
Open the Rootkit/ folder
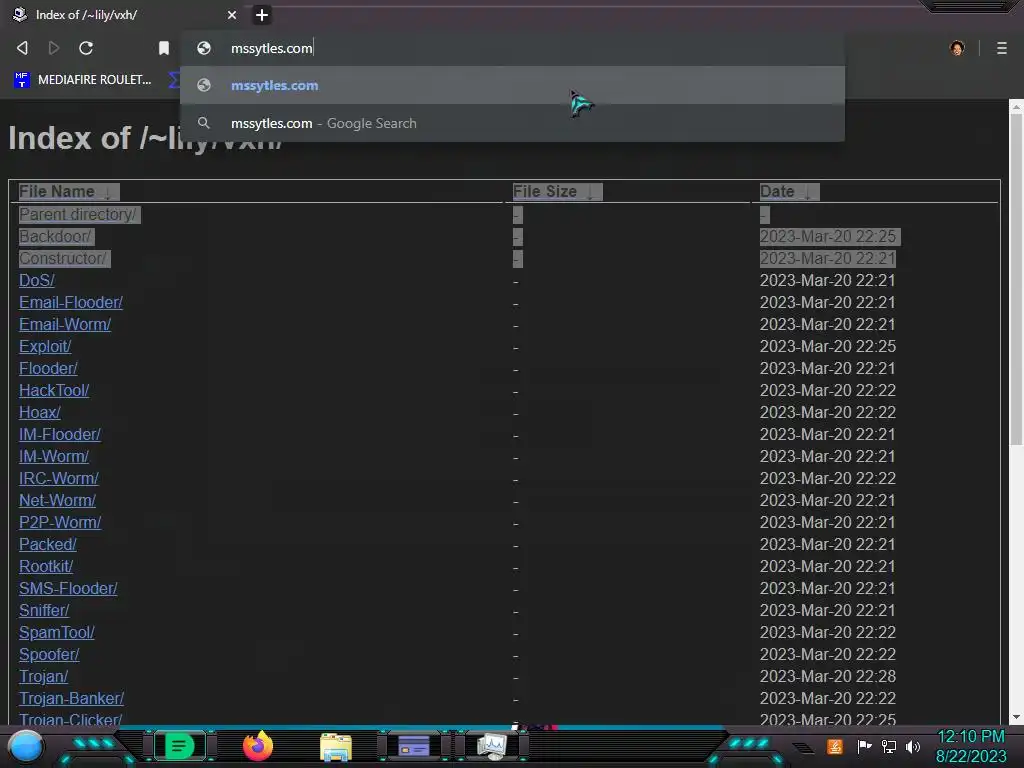(x=46, y=566)
